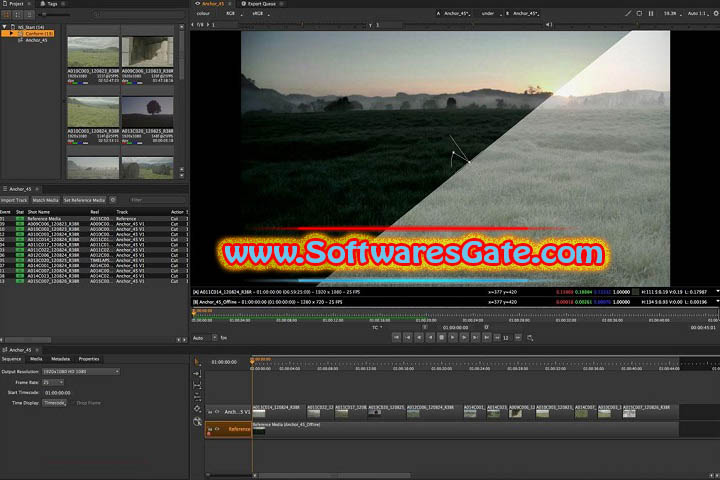Step forward one frame button
Viewport: 720px width, 480px height.
click(464, 338)
